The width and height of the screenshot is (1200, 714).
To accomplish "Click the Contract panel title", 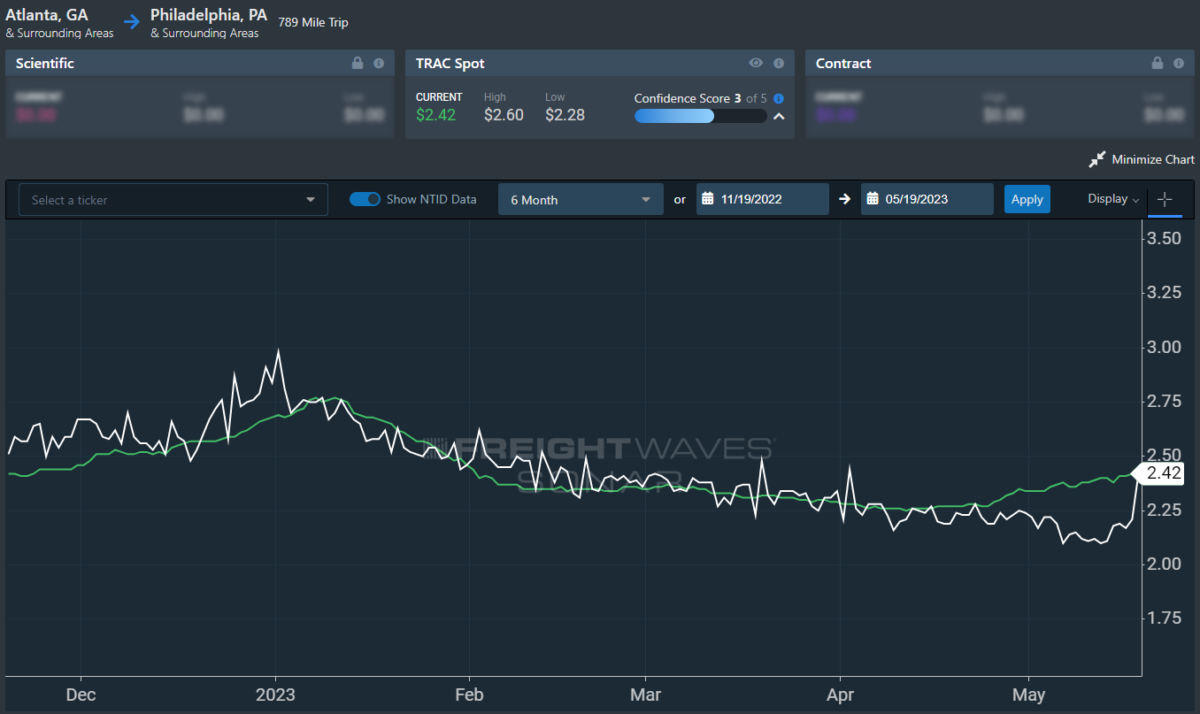I will pyautogui.click(x=843, y=63).
